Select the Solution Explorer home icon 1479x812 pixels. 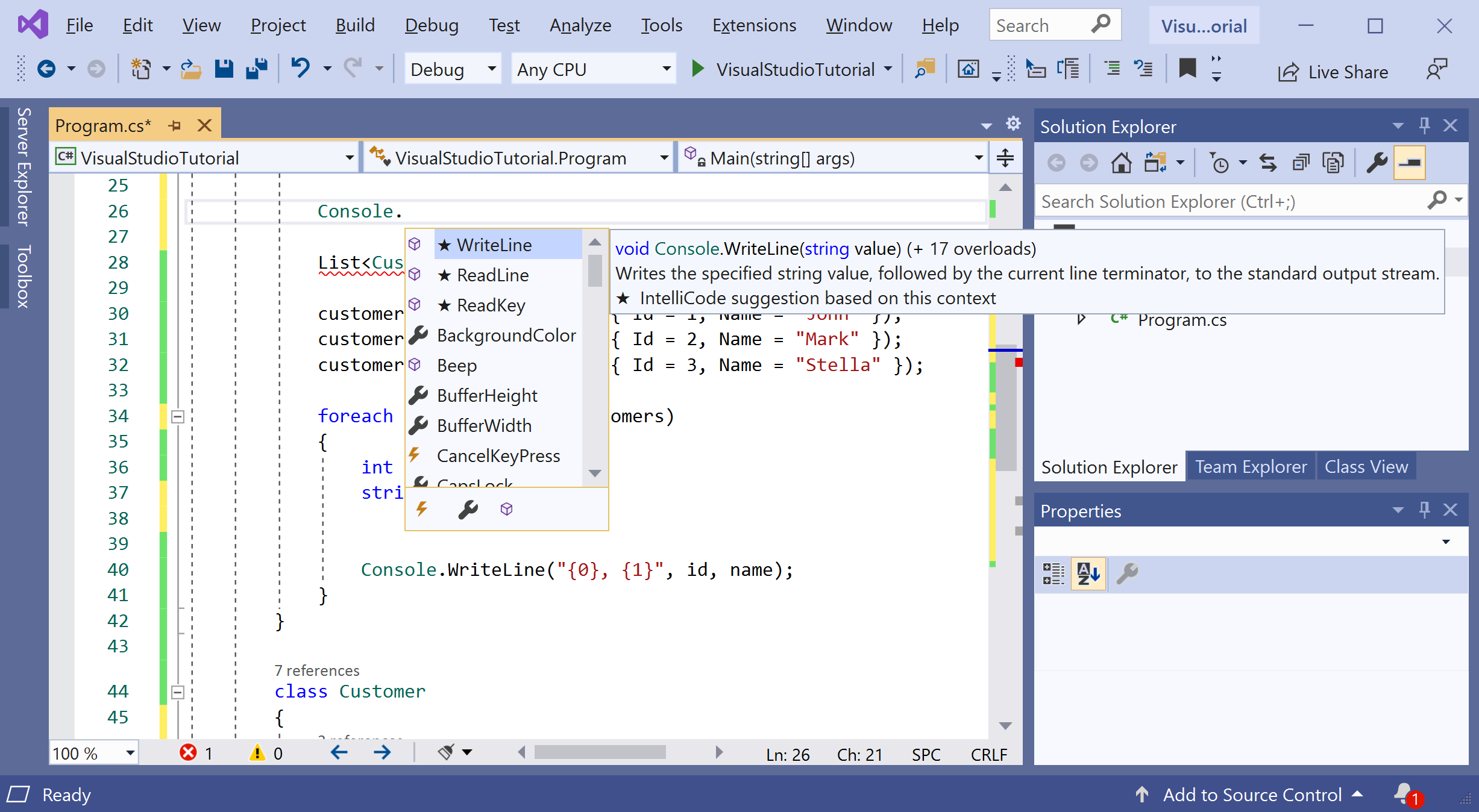1121,163
